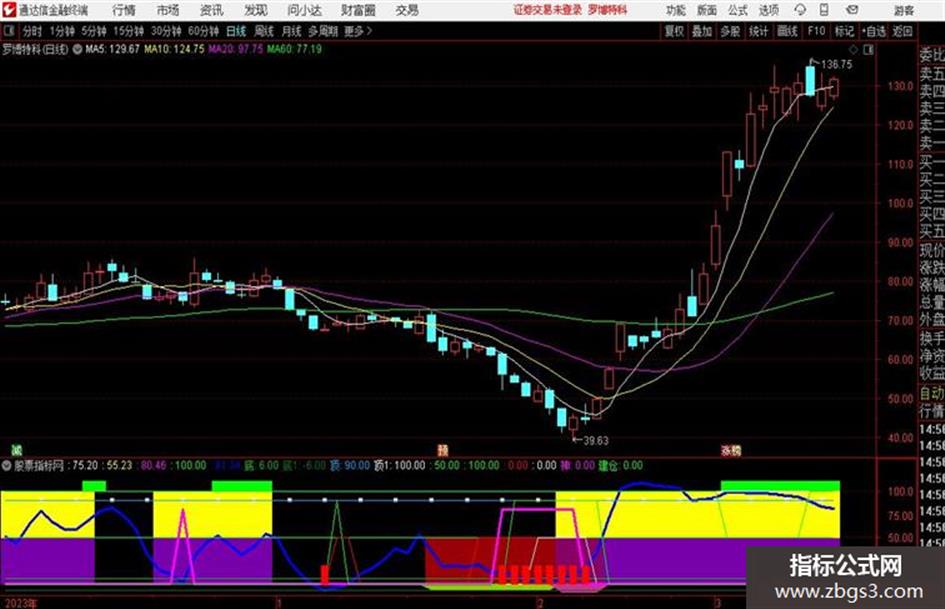Open the 市场 menu
This screenshot has height=609, width=945.
click(x=168, y=10)
